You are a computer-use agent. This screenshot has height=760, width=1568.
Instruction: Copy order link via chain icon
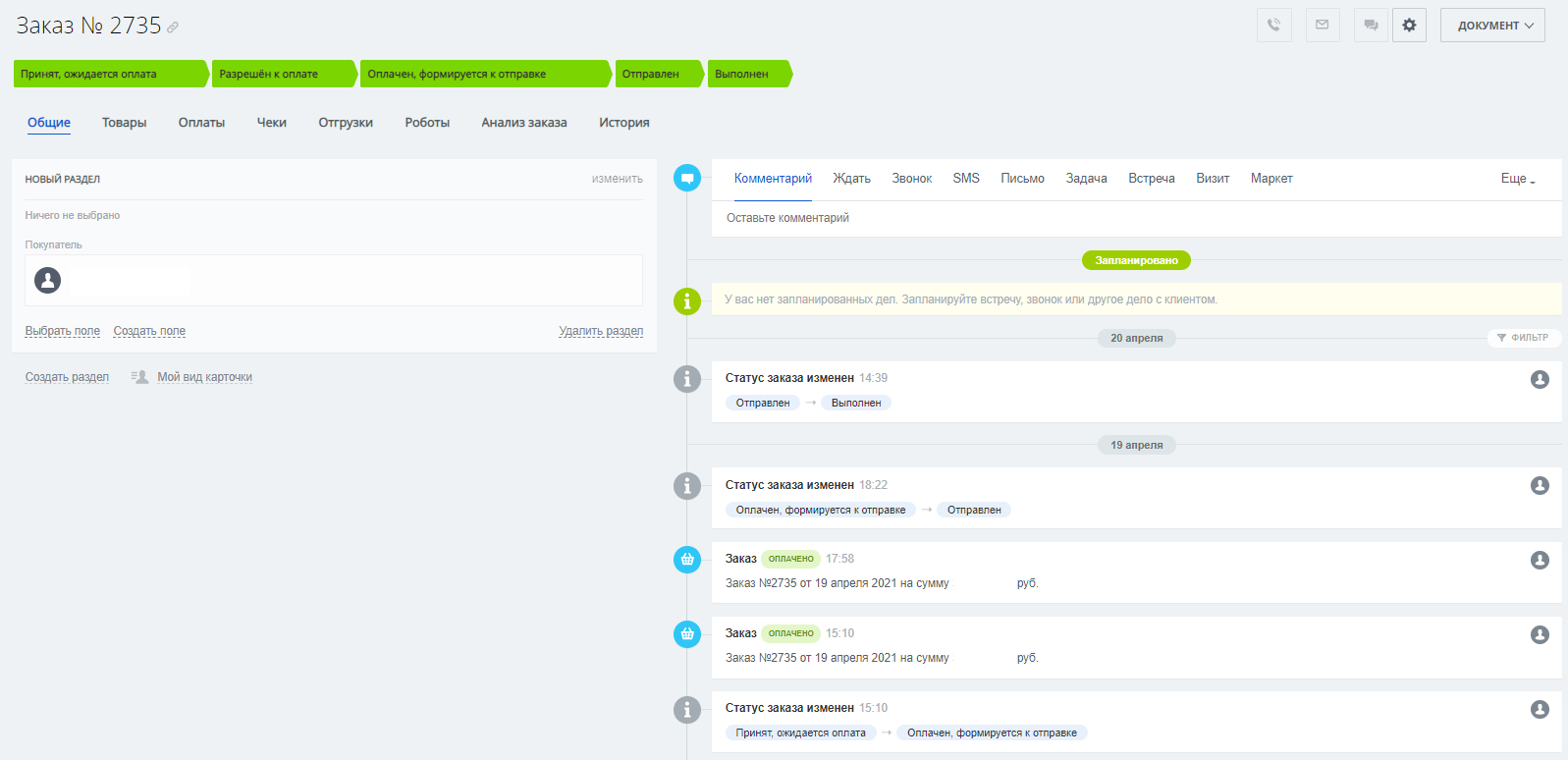(173, 27)
